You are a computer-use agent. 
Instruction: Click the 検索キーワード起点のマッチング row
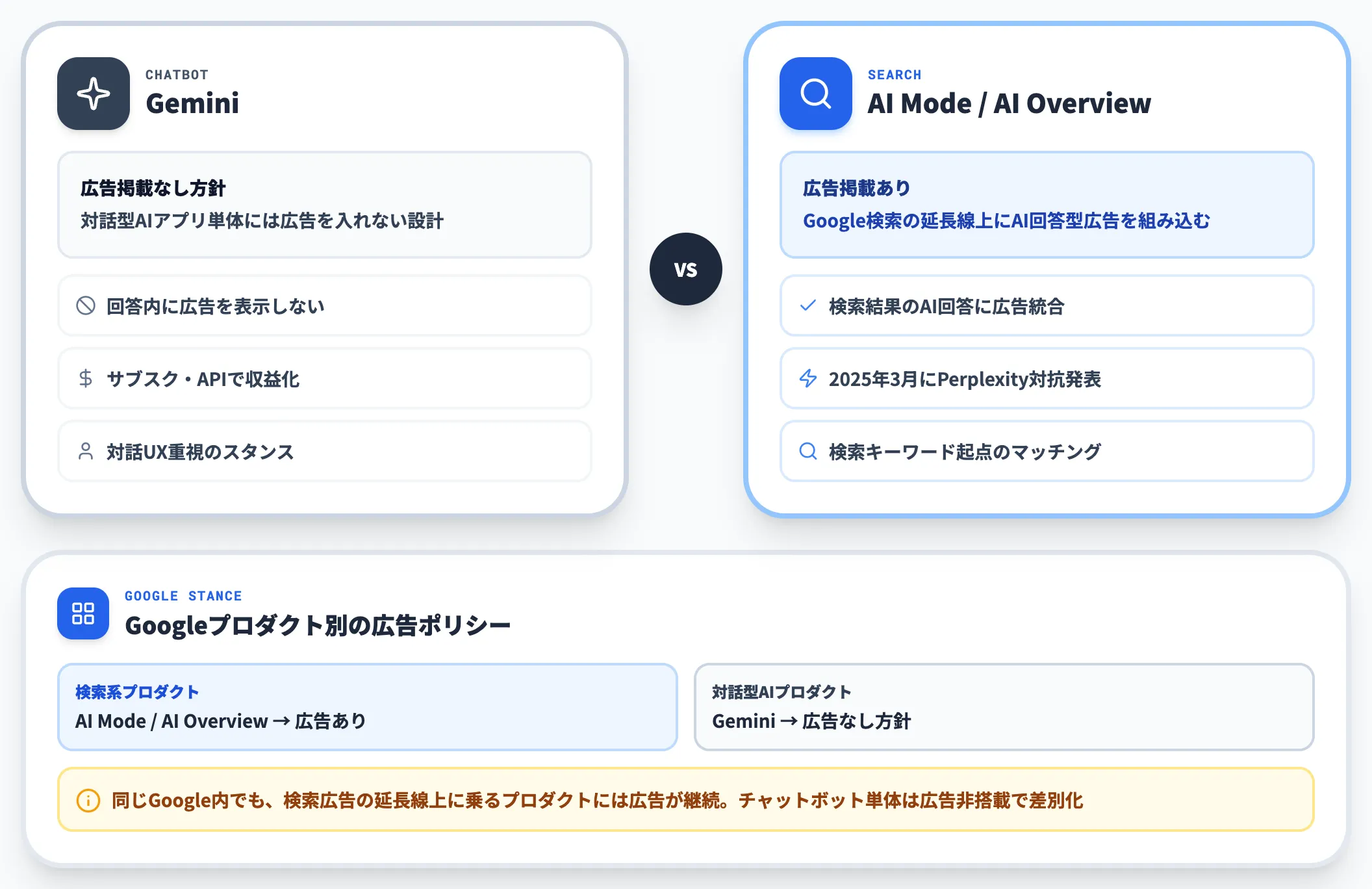click(1047, 451)
